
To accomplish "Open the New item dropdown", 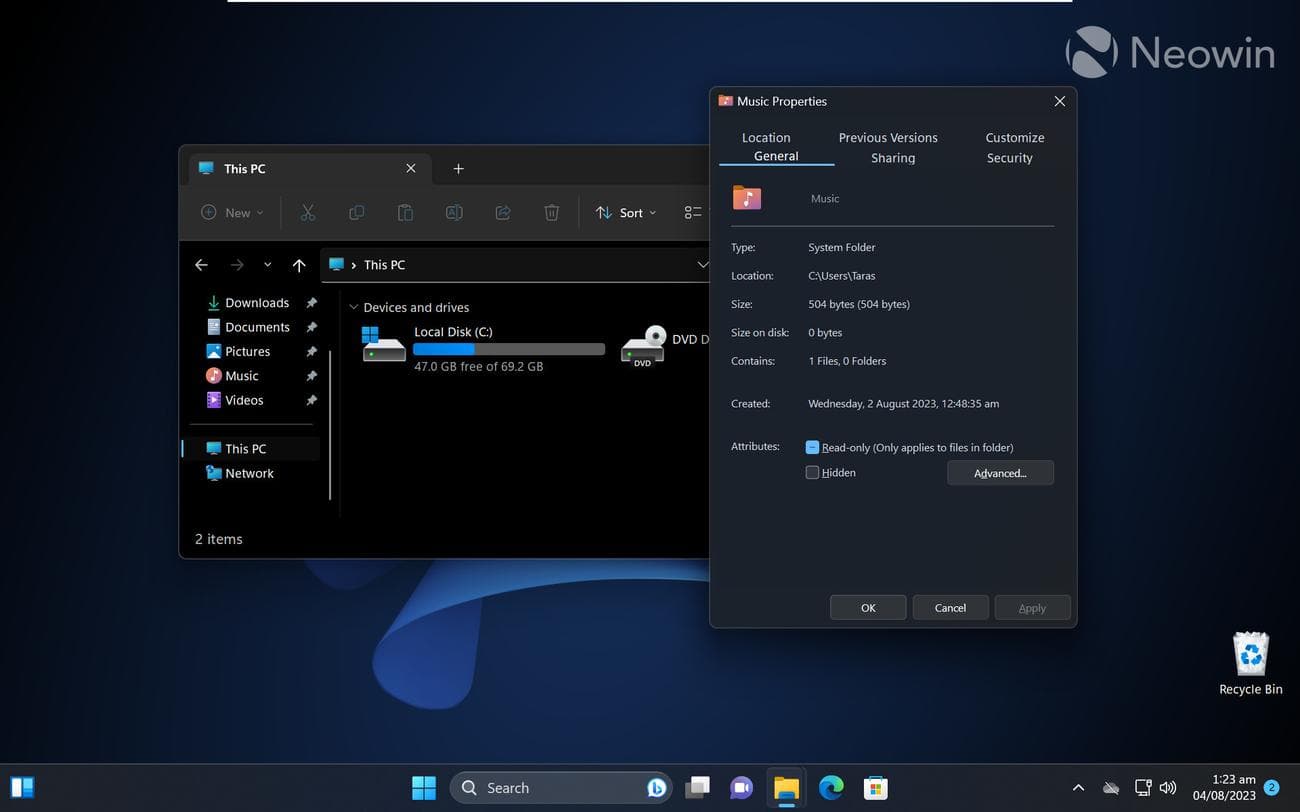I will pyautogui.click(x=233, y=213).
